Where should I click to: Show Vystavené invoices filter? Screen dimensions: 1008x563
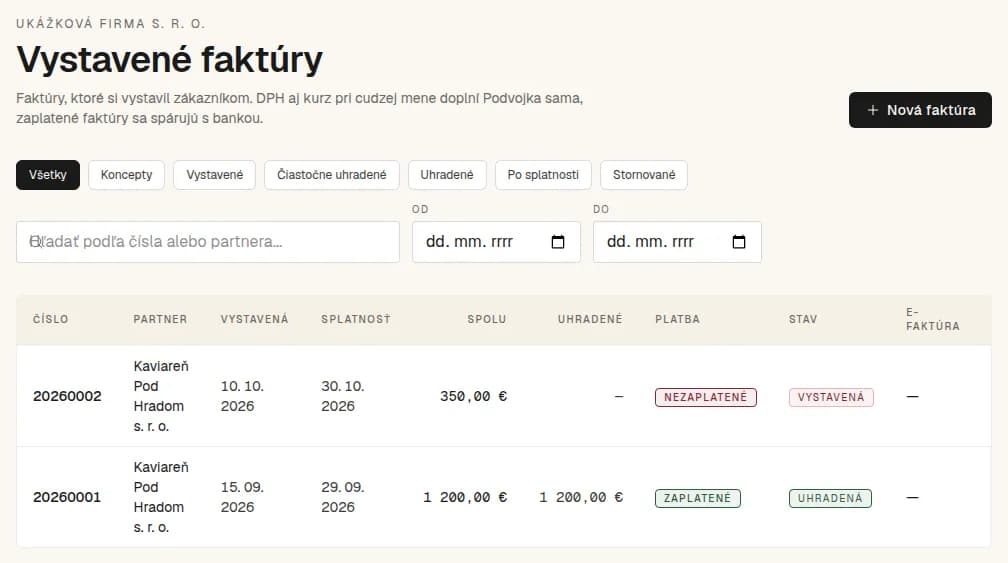214,175
